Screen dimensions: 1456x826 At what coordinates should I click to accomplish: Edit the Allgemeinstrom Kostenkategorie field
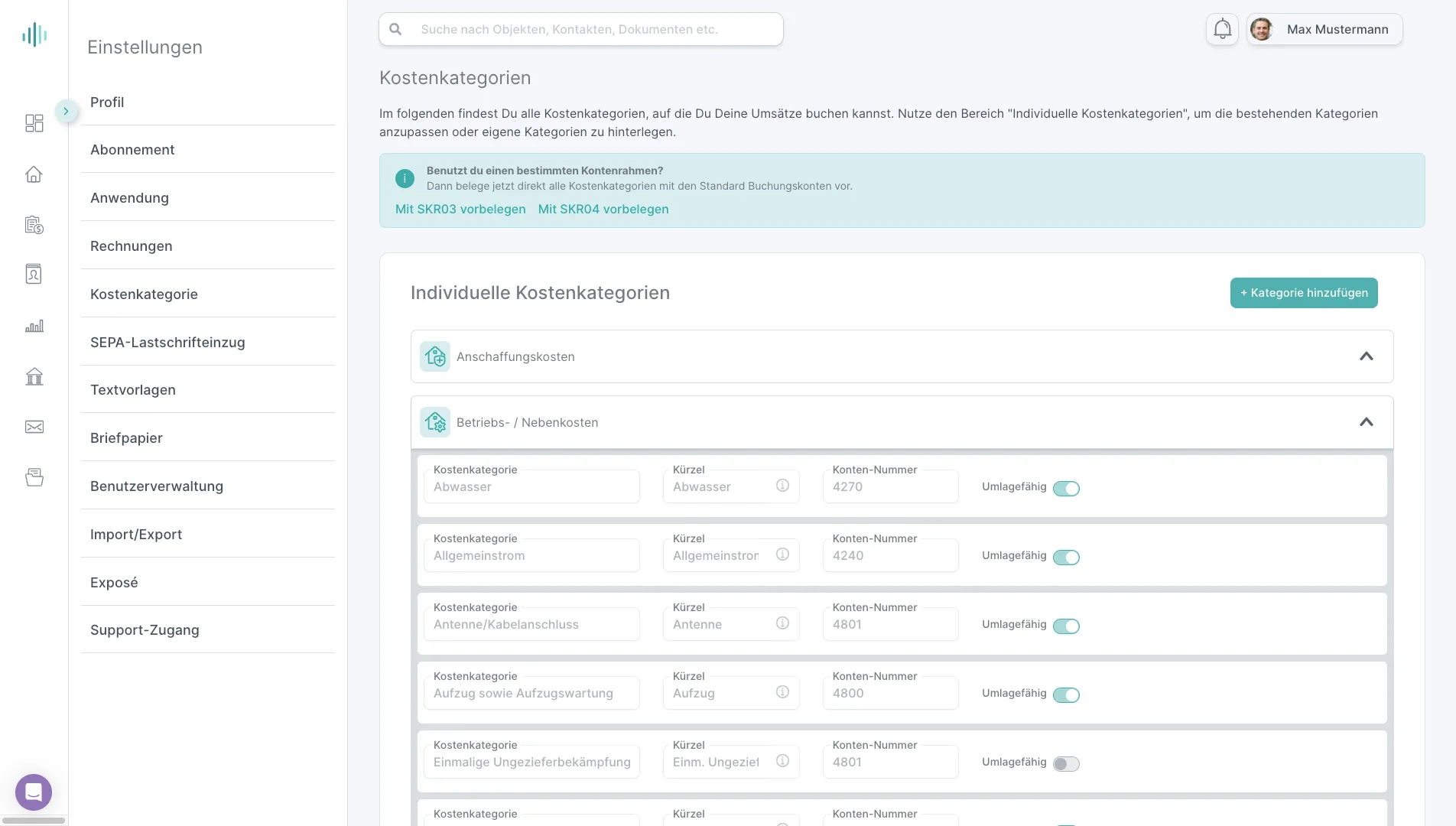(x=531, y=555)
